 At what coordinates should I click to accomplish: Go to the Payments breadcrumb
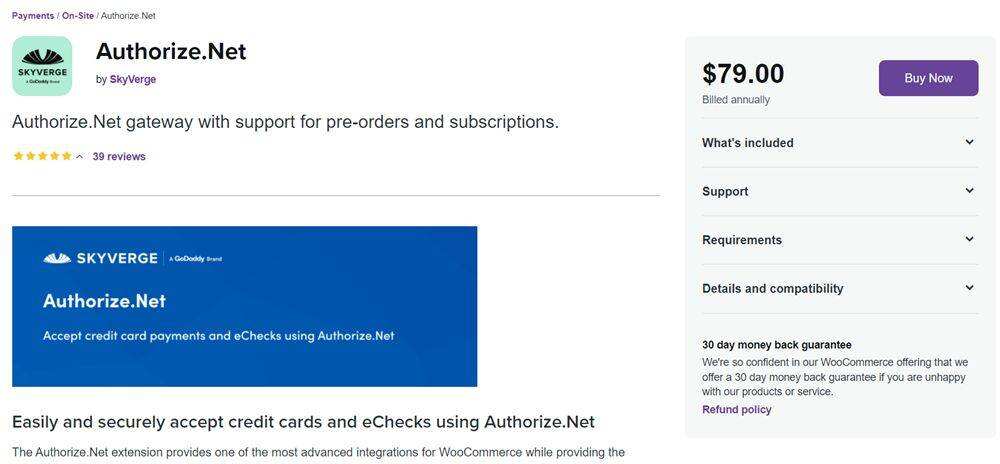click(33, 16)
